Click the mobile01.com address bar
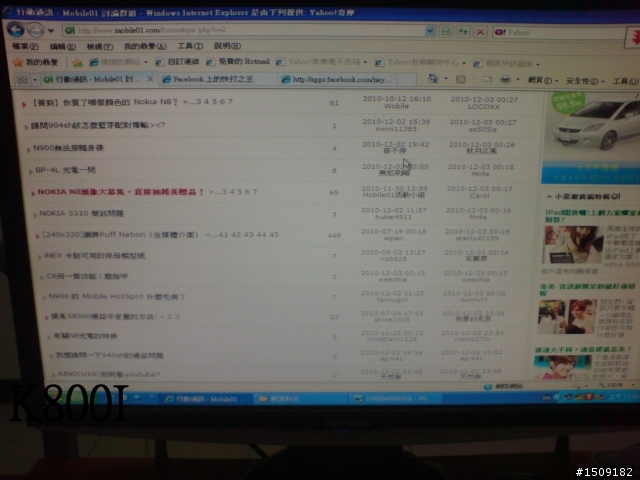This screenshot has height=480, width=640. pos(249,31)
